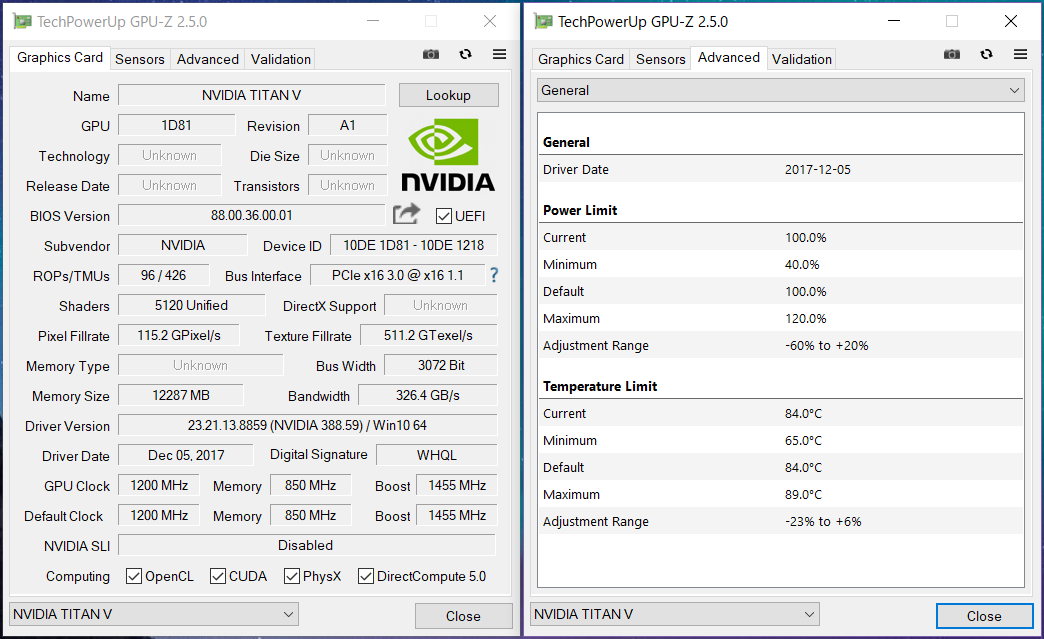The height and width of the screenshot is (639, 1044).
Task: Open NVIDIA TITAN V GPU selector in right window
Action: [674, 614]
